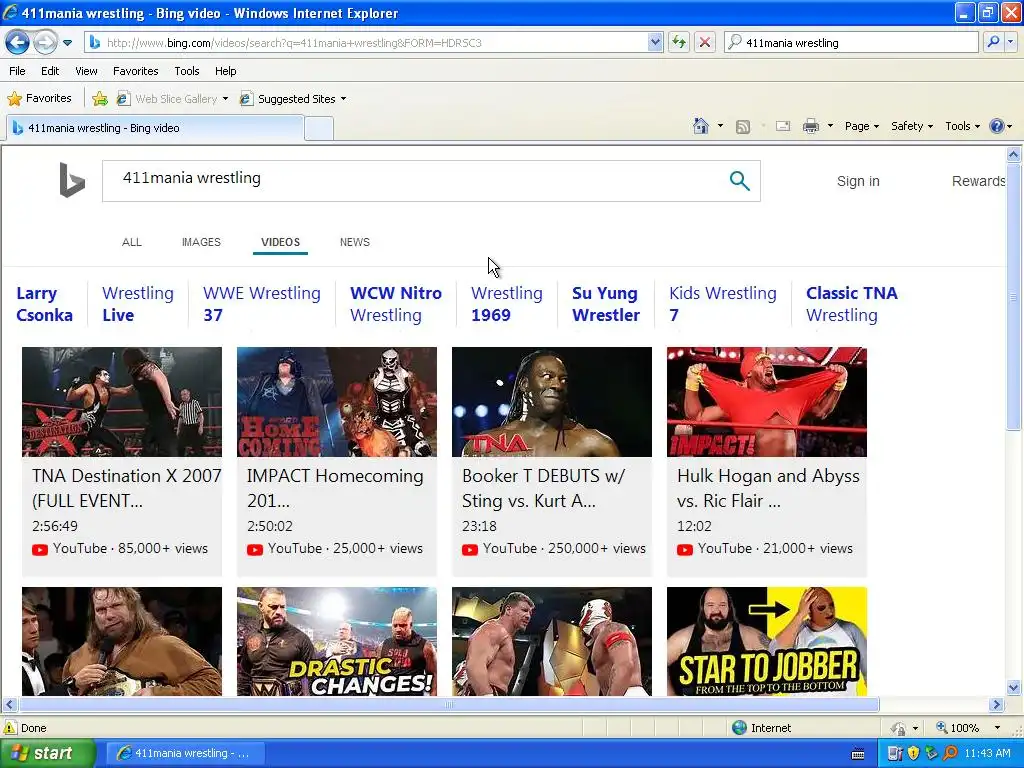Switch to the IMAGES tab

point(201,242)
